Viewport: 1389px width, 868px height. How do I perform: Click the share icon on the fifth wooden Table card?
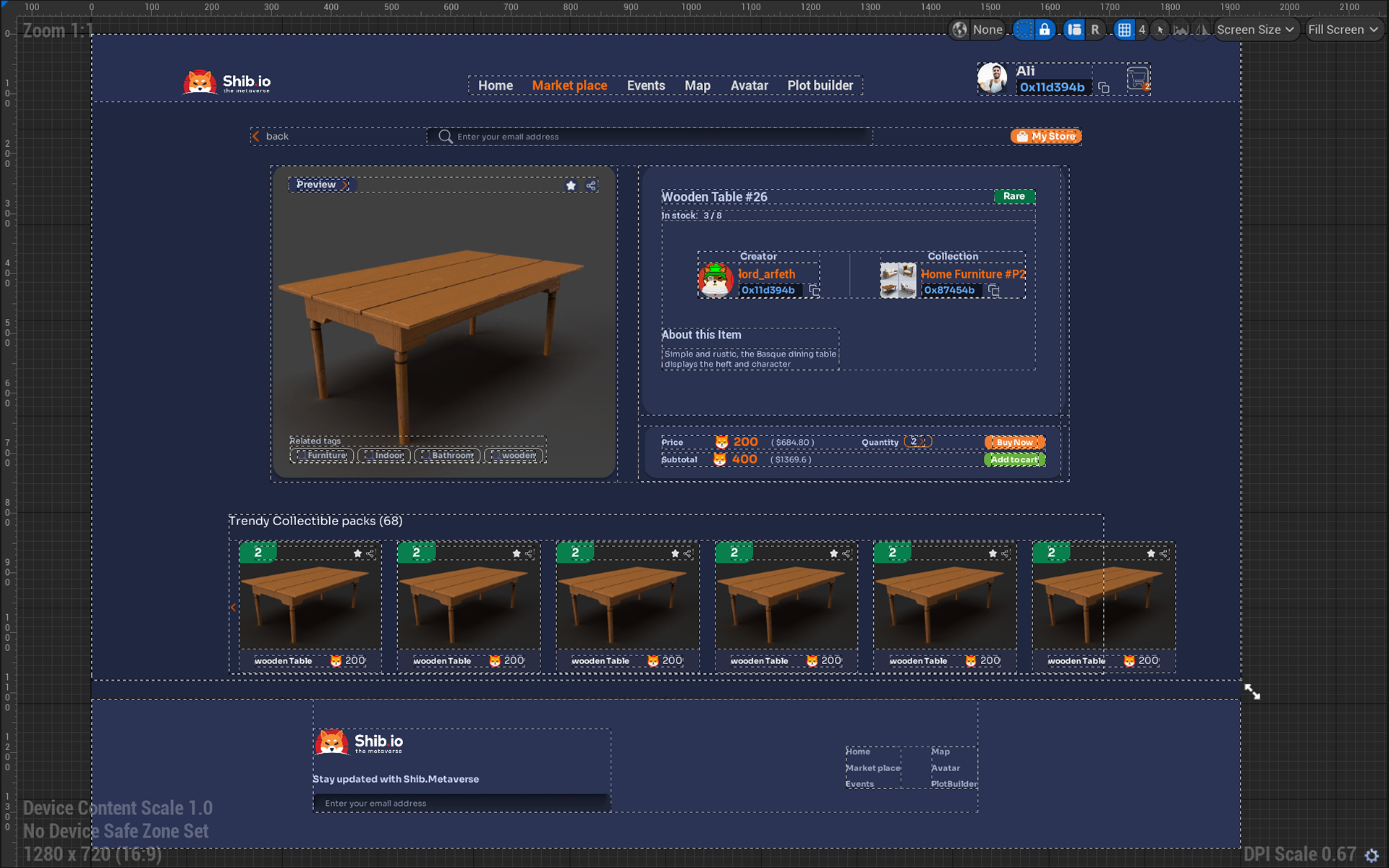tap(1006, 553)
